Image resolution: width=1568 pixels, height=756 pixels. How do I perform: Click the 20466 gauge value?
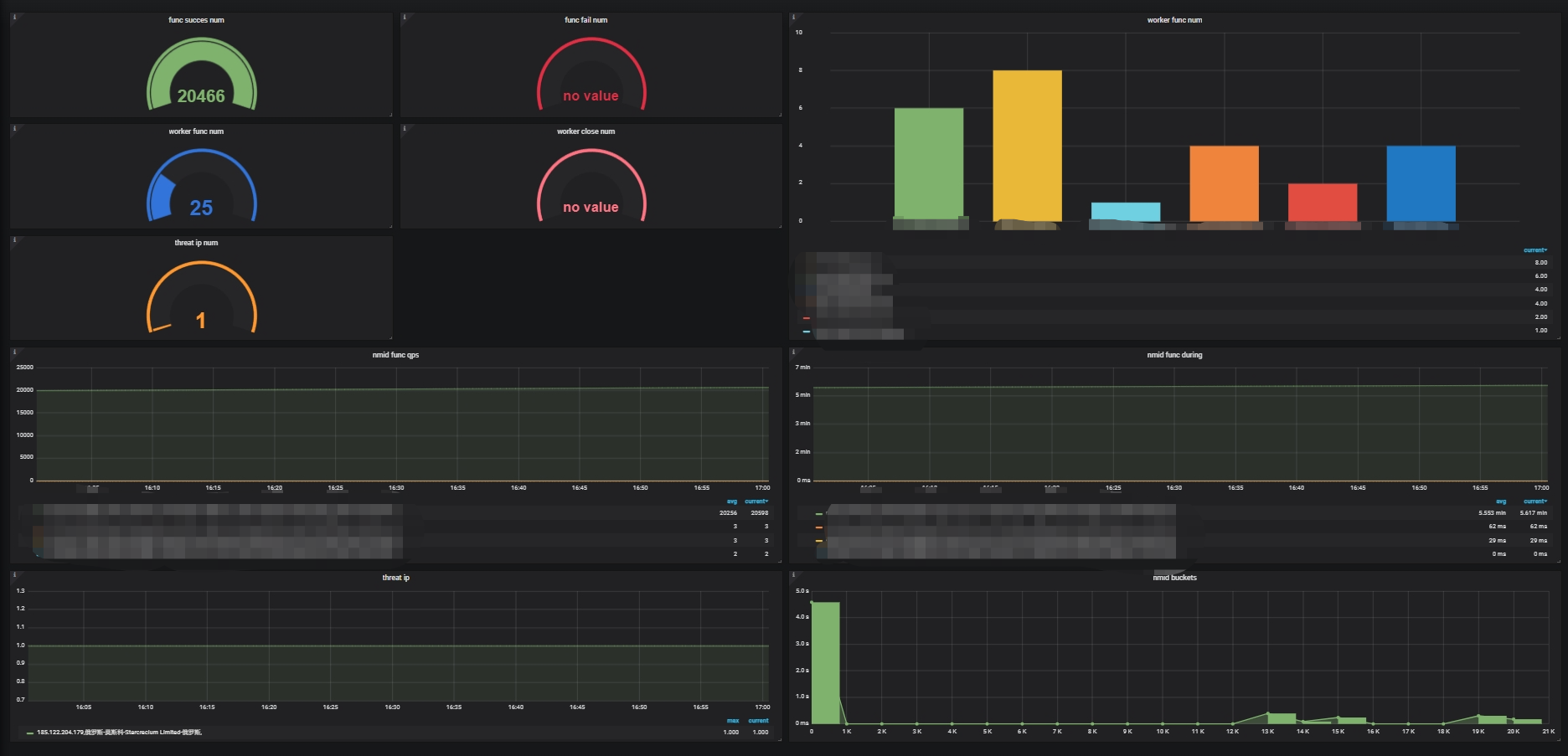pos(201,96)
